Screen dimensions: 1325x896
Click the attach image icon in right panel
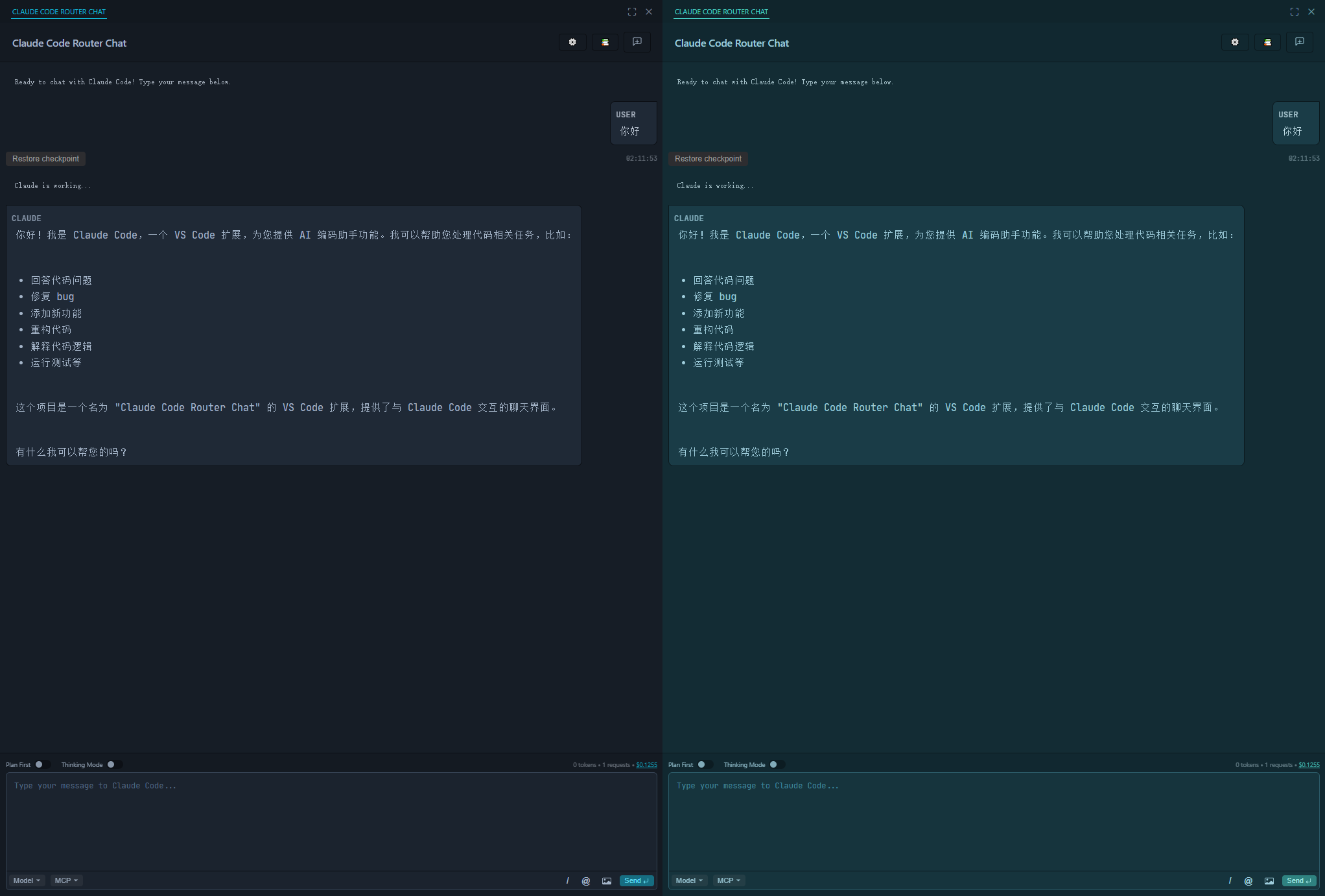tap(1269, 880)
